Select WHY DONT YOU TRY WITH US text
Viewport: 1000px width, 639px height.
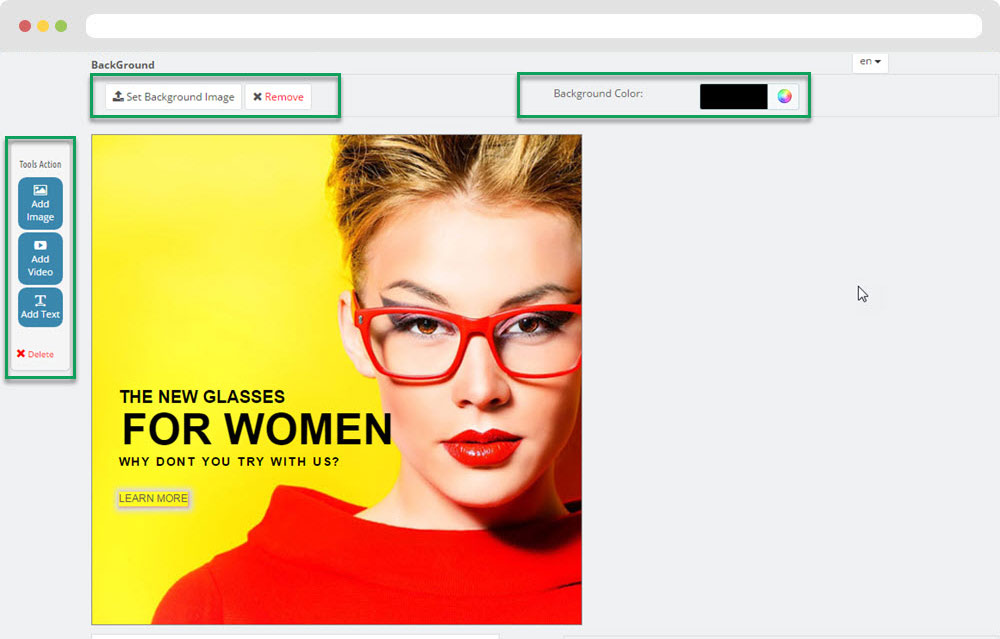229,462
